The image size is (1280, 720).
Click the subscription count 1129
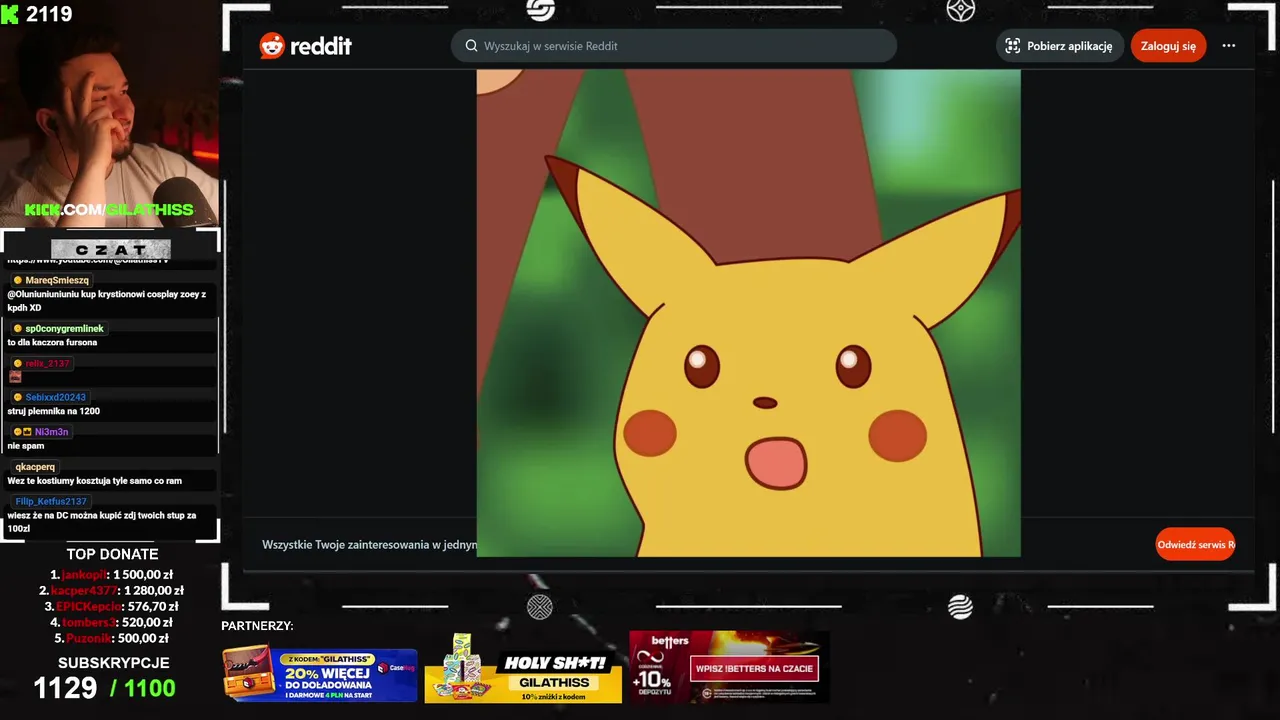(65, 688)
